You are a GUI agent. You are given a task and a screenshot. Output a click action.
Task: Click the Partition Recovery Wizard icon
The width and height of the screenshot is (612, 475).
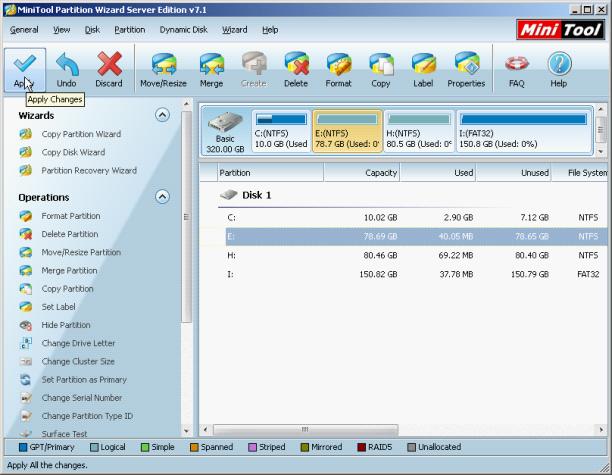click(26, 171)
